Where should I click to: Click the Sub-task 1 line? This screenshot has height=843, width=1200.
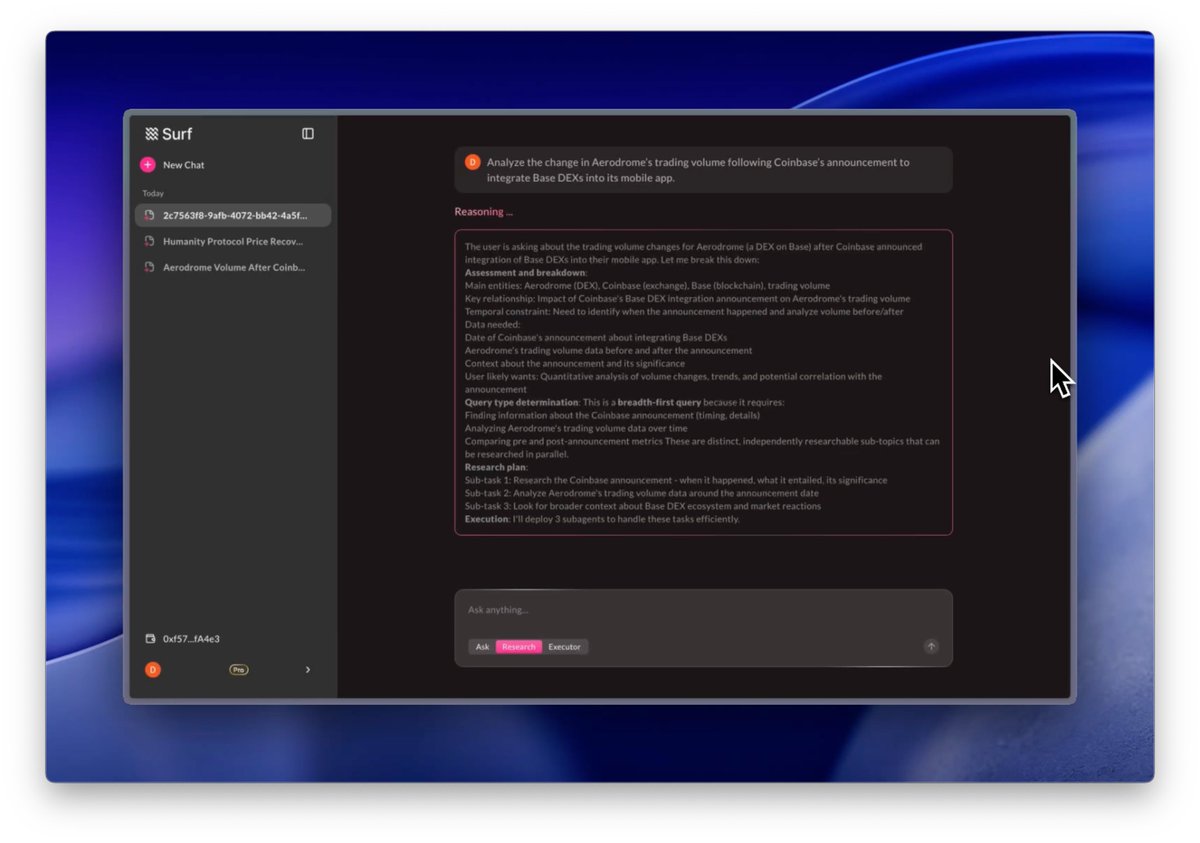point(676,480)
